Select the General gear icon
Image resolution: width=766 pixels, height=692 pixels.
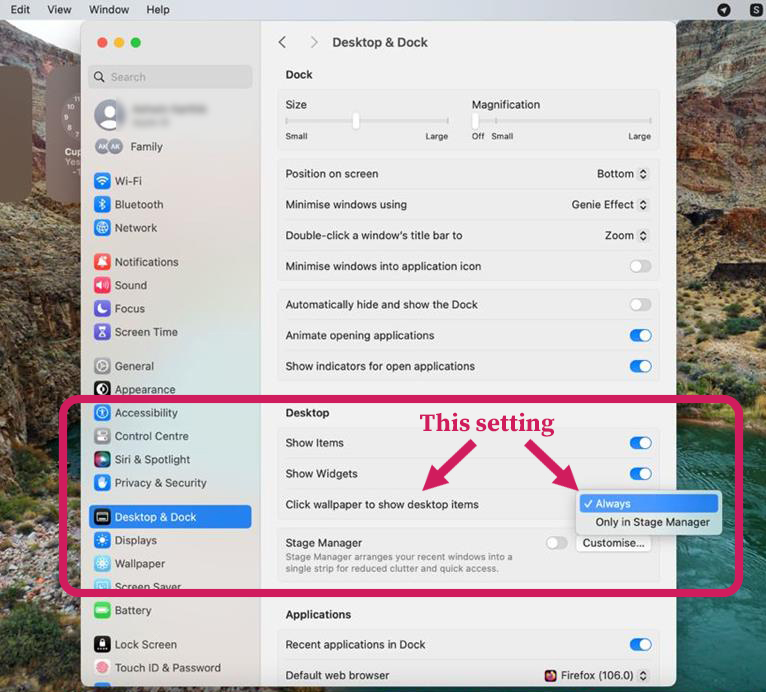(102, 366)
